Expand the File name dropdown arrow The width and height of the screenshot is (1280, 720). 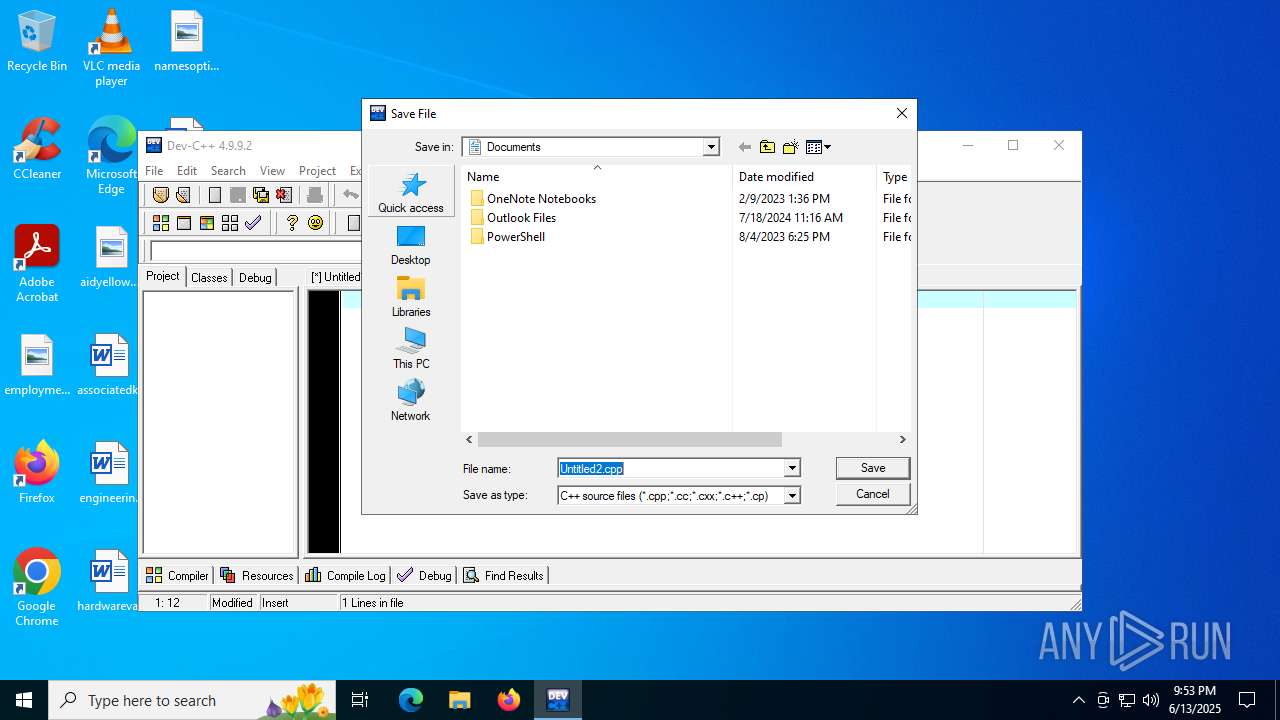tap(792, 468)
